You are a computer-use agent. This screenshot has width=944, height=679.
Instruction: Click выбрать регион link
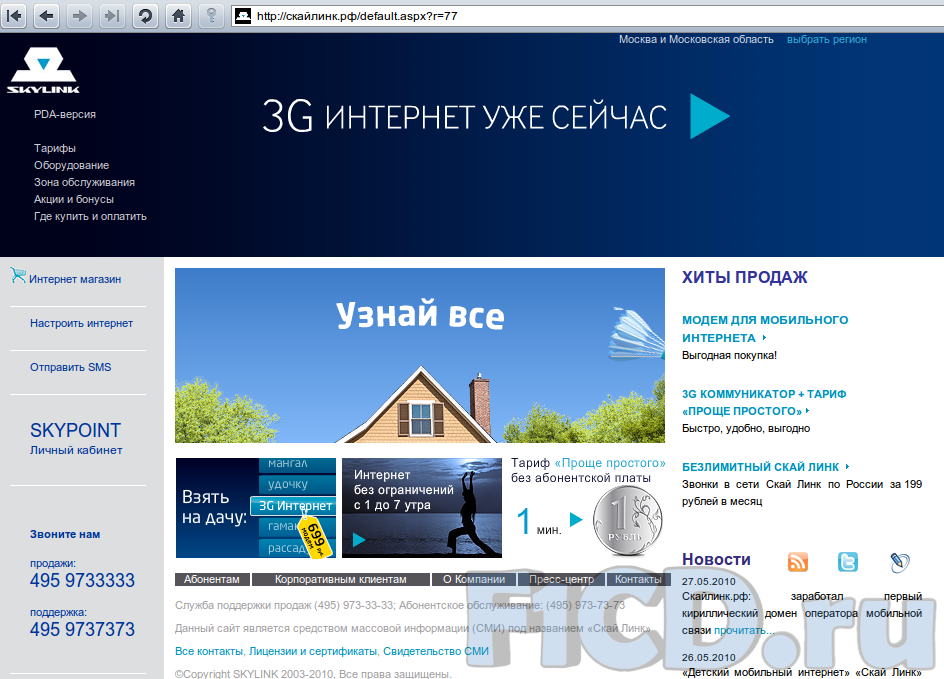pyautogui.click(x=827, y=39)
